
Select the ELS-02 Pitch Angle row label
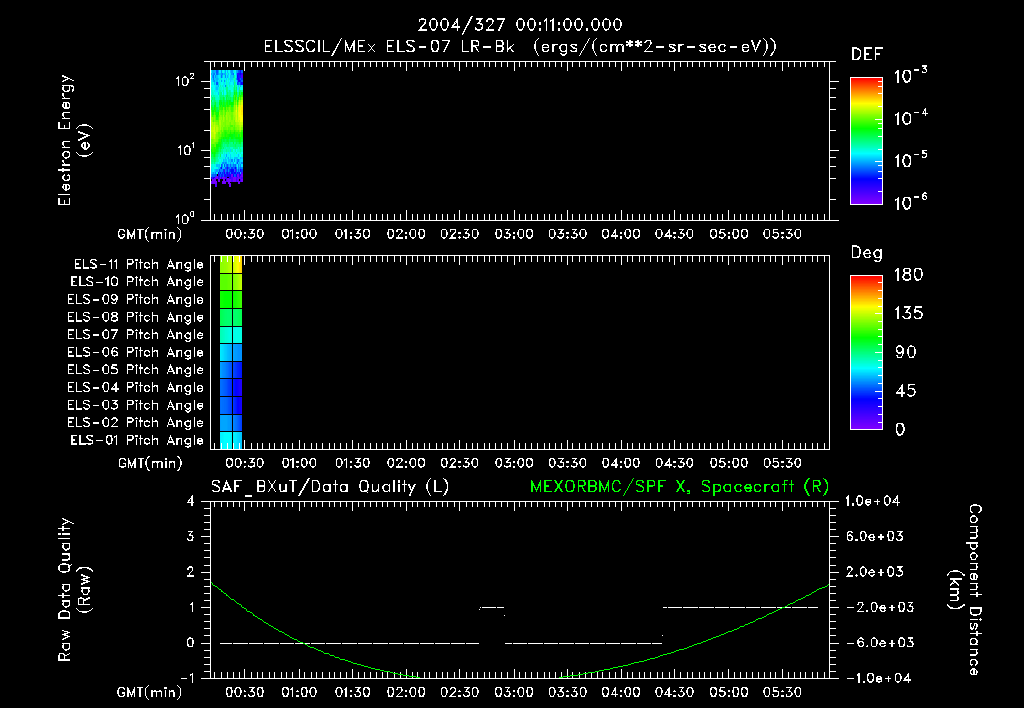(136, 423)
